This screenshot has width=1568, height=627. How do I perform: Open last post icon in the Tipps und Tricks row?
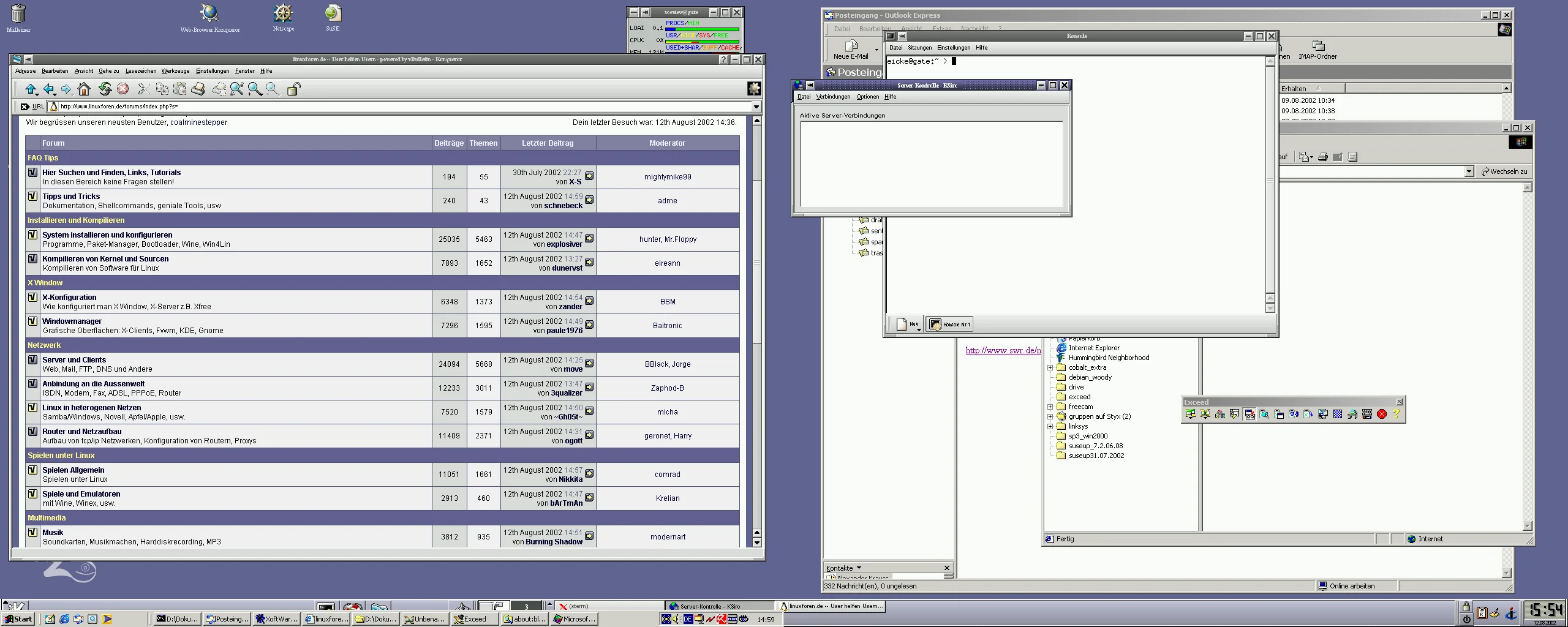pyautogui.click(x=589, y=200)
